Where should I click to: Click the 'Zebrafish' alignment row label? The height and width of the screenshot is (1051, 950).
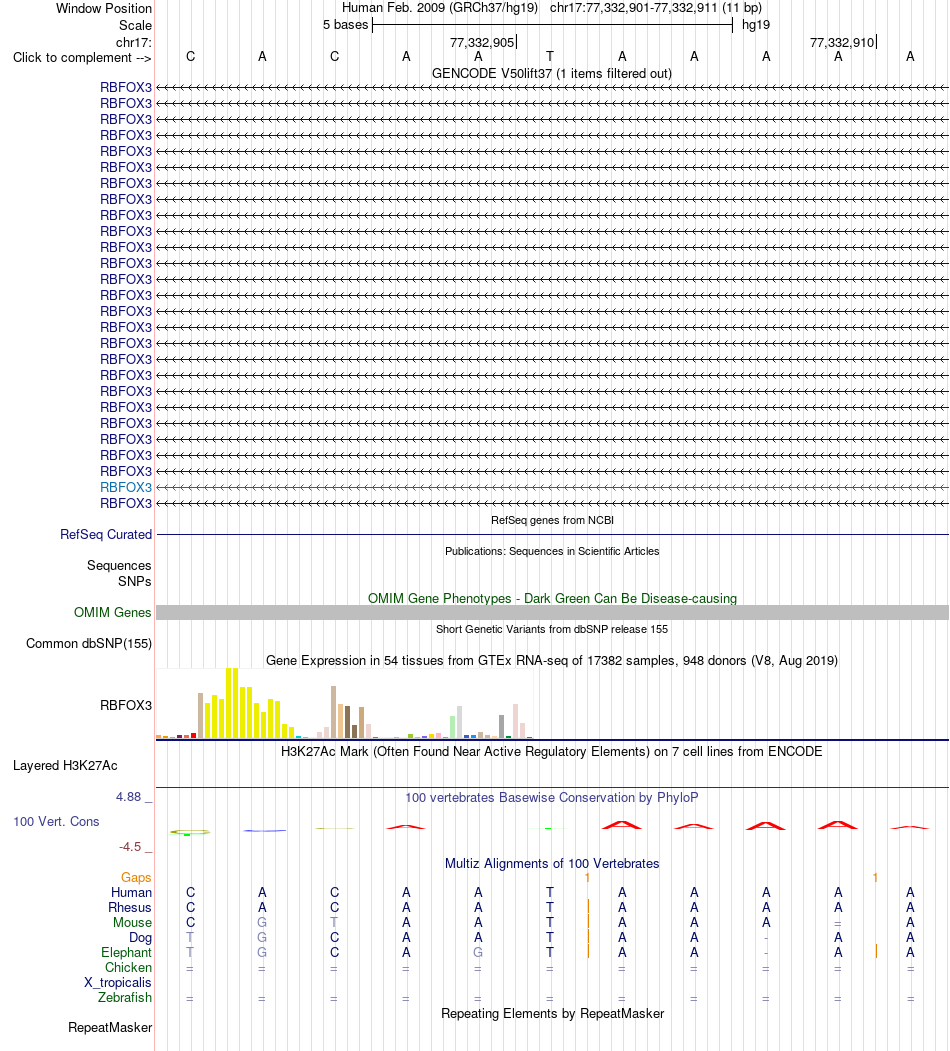(125, 997)
